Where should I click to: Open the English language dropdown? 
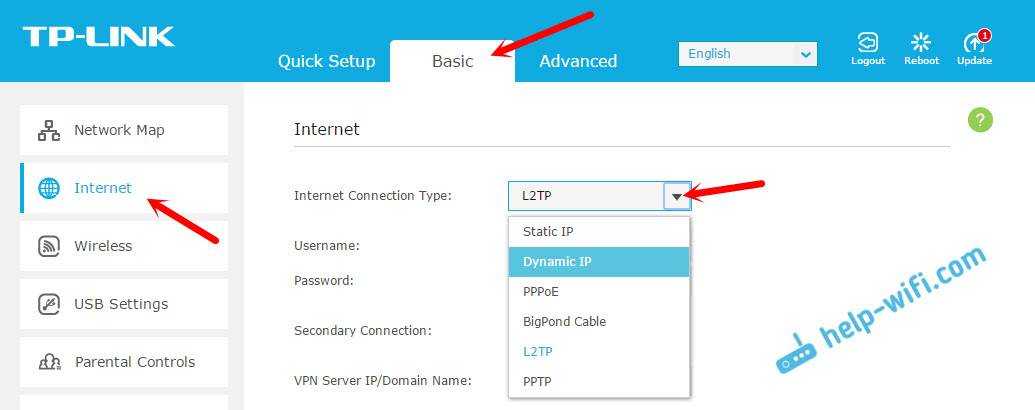tap(747, 54)
